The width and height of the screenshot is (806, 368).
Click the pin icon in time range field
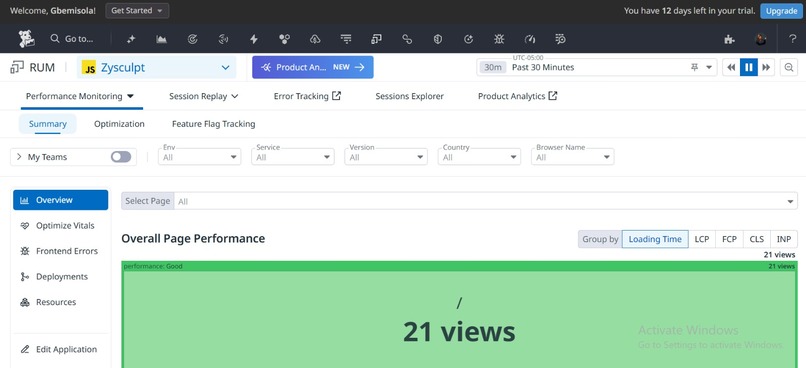point(695,67)
